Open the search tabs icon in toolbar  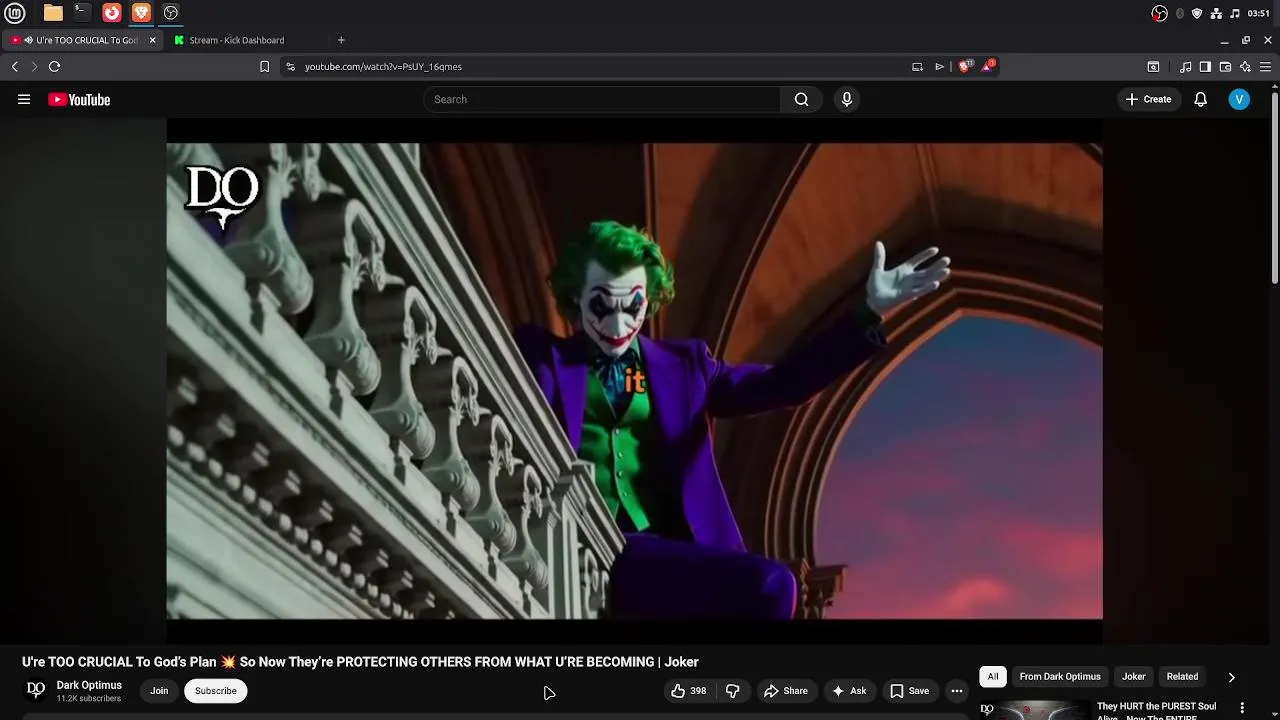(x=1153, y=67)
